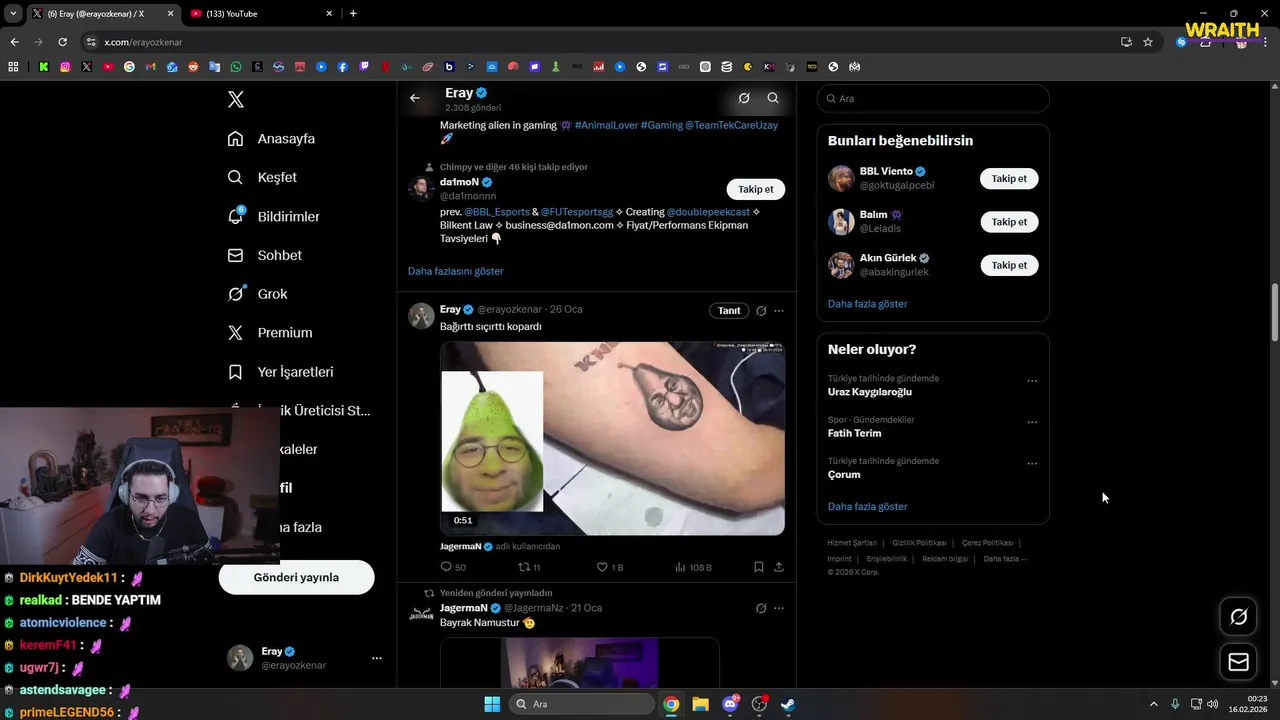Open JagermaN profile link in repost
This screenshot has width=1280, height=720.
(x=464, y=608)
